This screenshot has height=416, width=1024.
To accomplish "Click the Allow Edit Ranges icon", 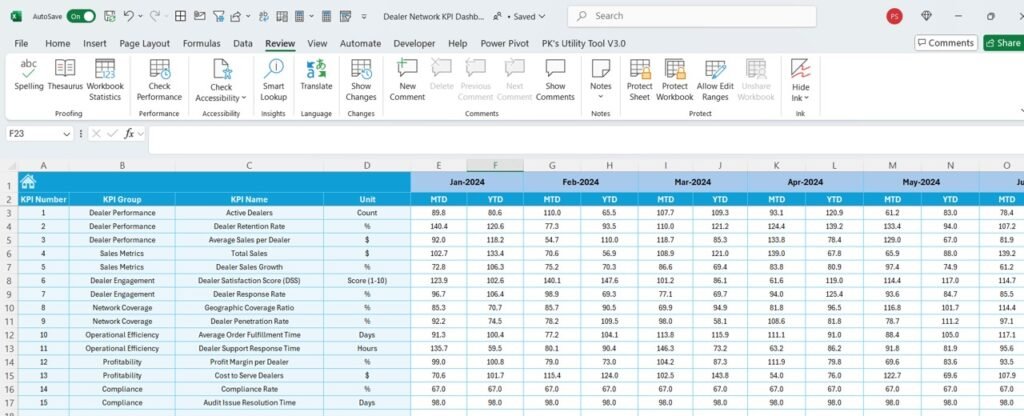I will pyautogui.click(x=713, y=74).
